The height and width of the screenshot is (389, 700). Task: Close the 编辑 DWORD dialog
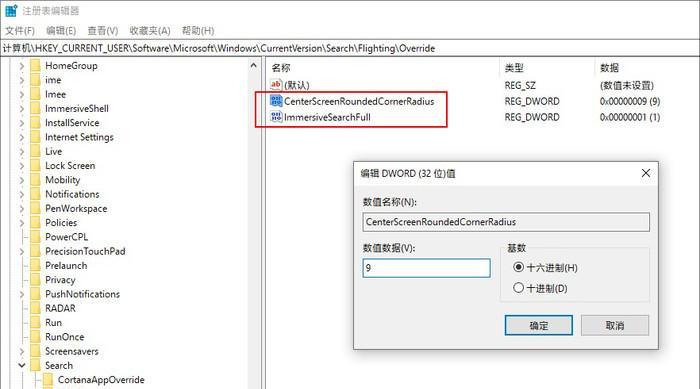[646, 173]
